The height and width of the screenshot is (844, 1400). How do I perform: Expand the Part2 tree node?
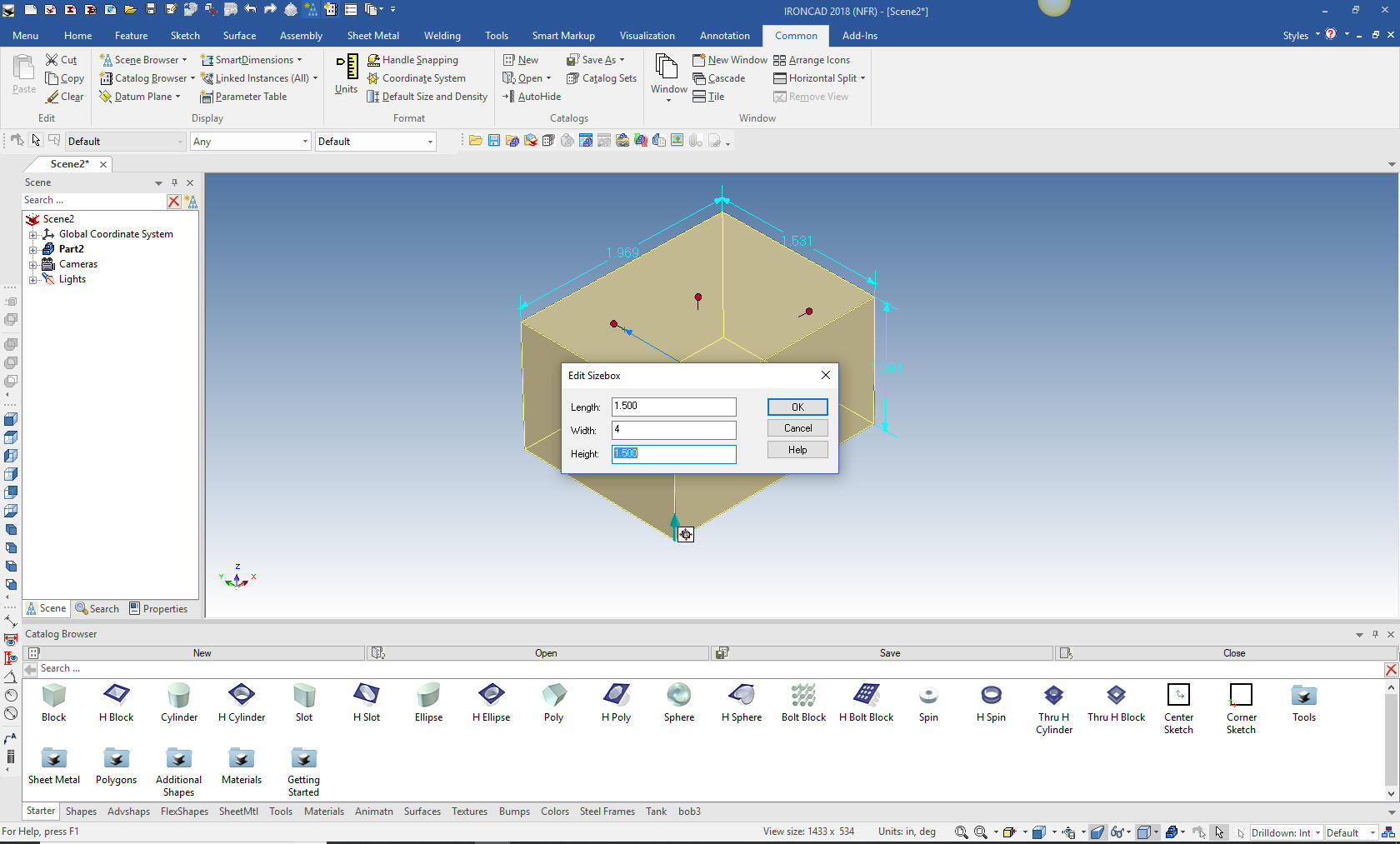pyautogui.click(x=33, y=250)
